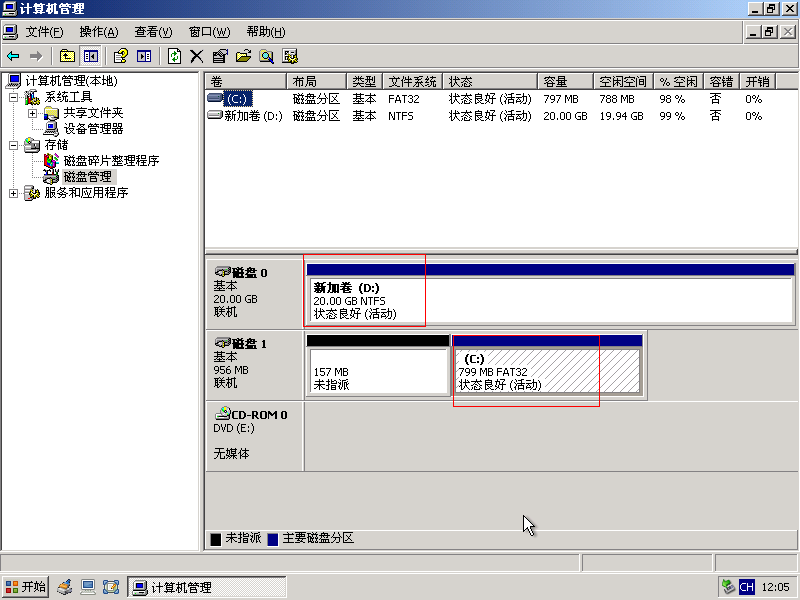Screen dimensions: 800x600
Task: Click the 设备管理器 icon
Action: click(51, 129)
